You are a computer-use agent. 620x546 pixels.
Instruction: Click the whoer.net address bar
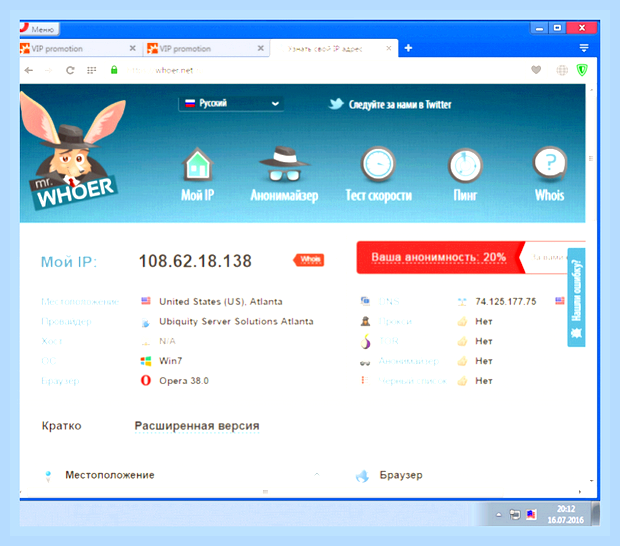point(316,70)
